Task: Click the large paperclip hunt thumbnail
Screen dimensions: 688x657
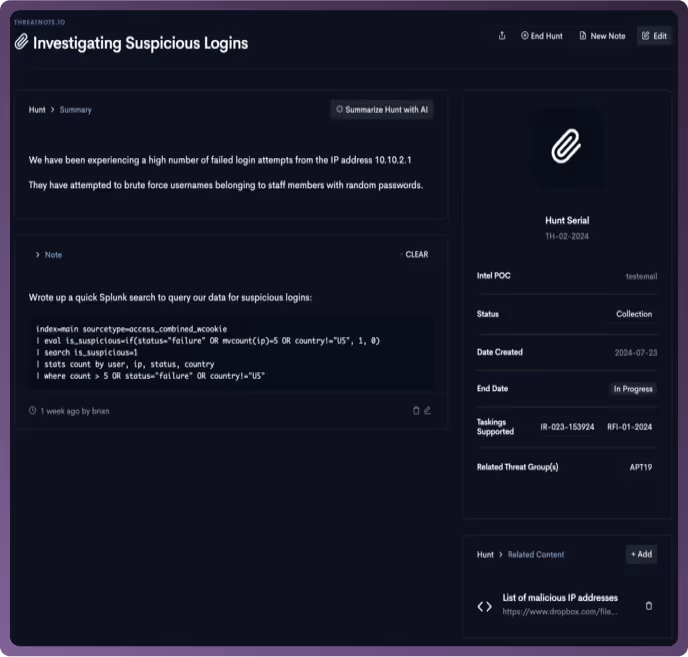Action: (x=566, y=146)
